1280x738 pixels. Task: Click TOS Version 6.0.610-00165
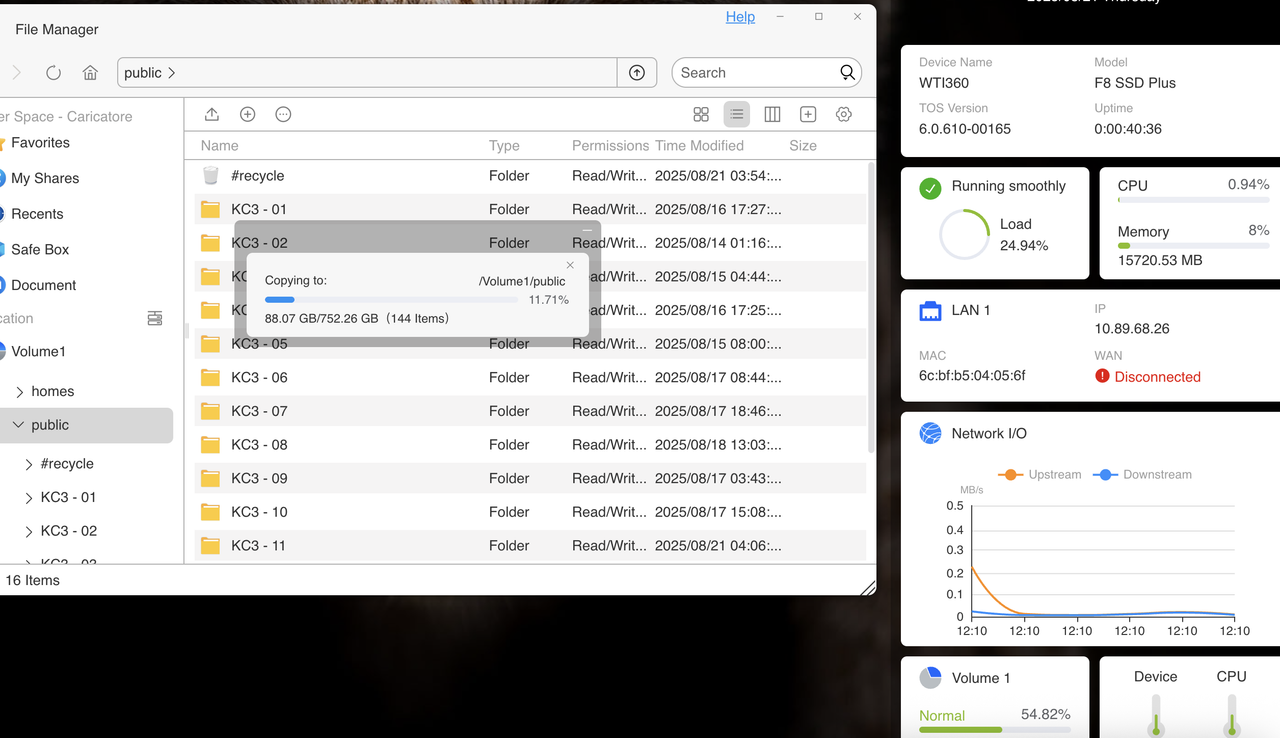point(965,129)
